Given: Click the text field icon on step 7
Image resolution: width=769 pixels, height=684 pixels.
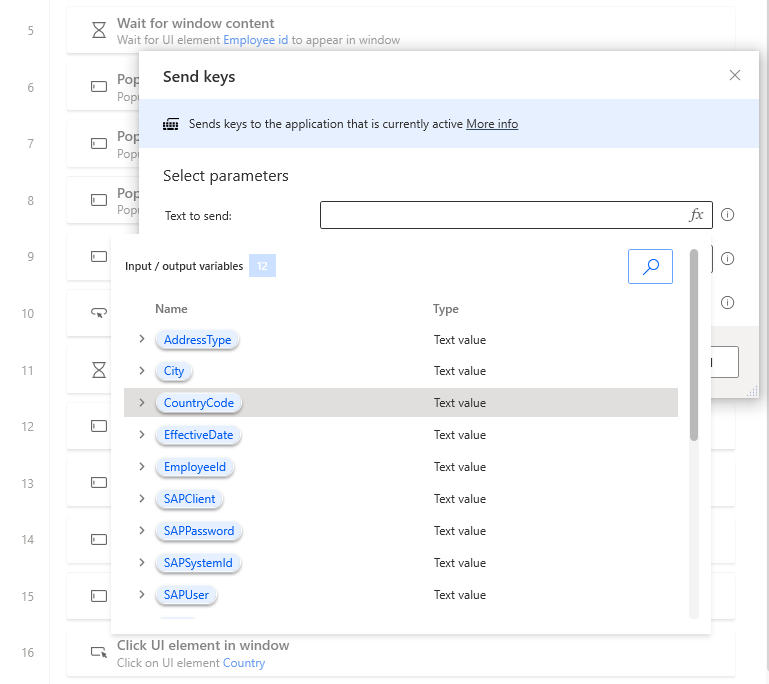Looking at the screenshot, I should pyautogui.click(x=99, y=144).
